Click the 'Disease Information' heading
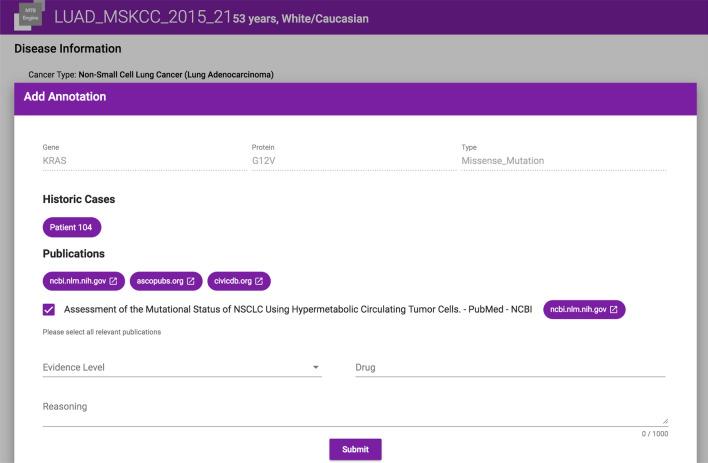Viewport: 708px width, 463px height. point(68,48)
